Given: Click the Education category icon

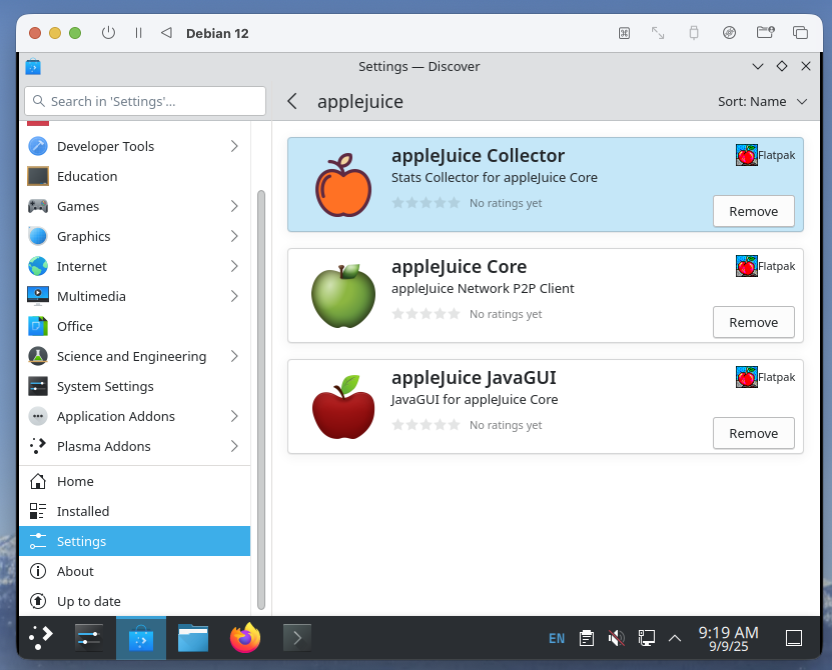Looking at the screenshot, I should coord(38,176).
